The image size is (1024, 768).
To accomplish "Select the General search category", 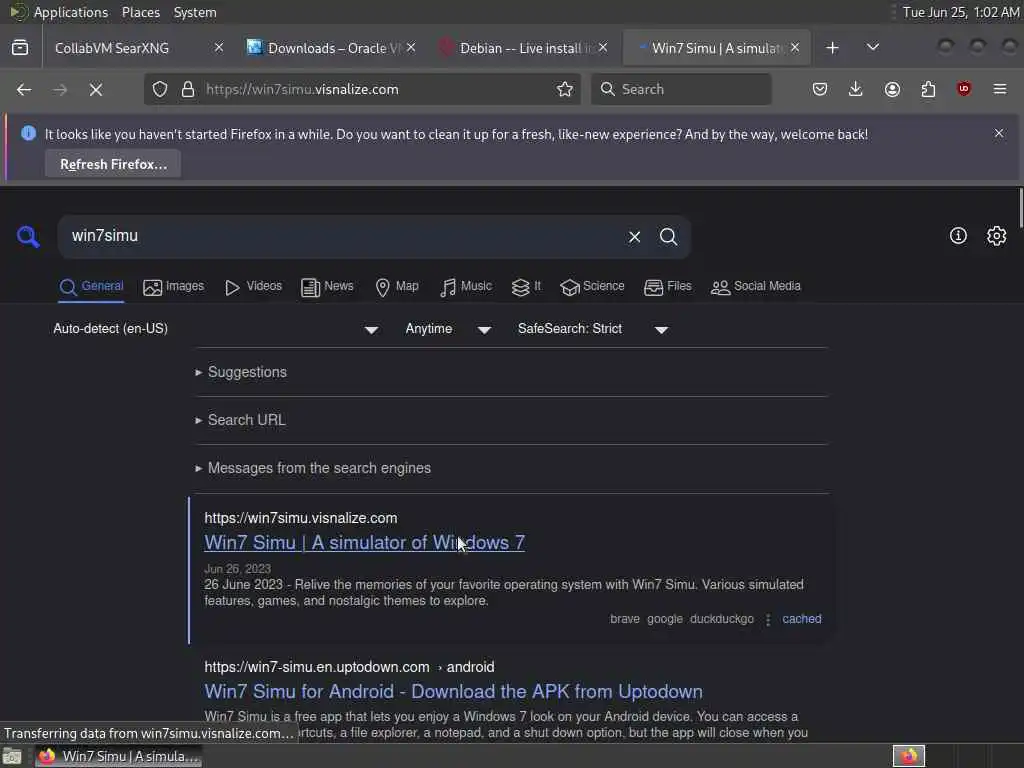I will [91, 287].
